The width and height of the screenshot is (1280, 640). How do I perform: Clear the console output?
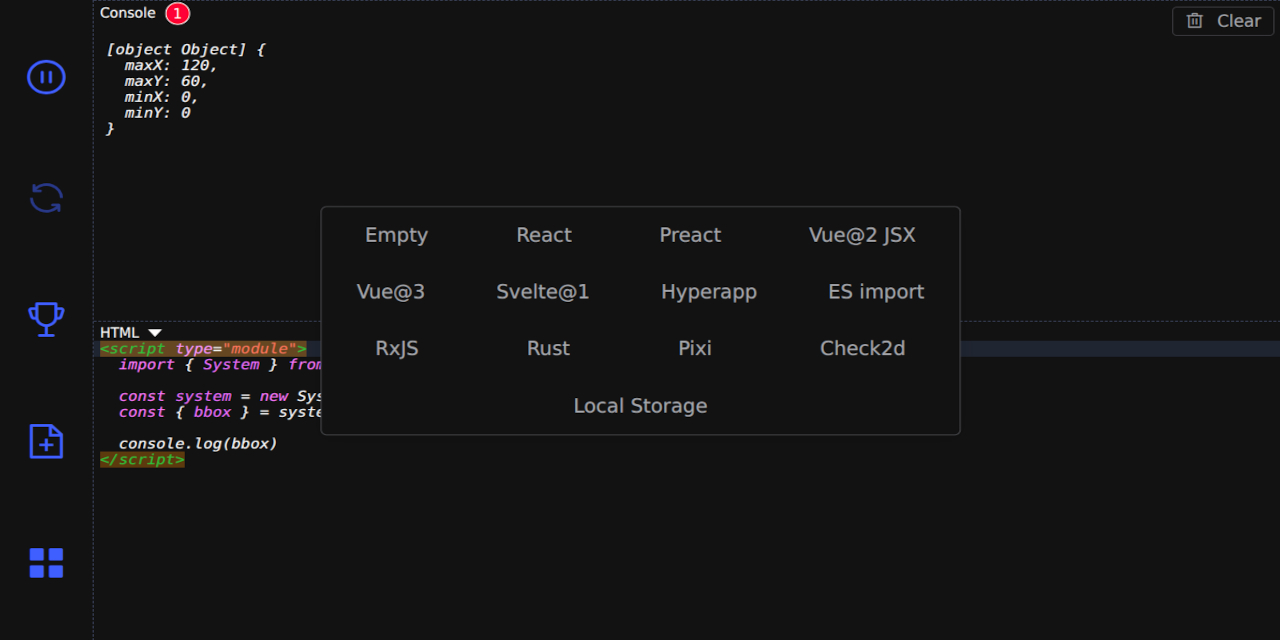1223,21
